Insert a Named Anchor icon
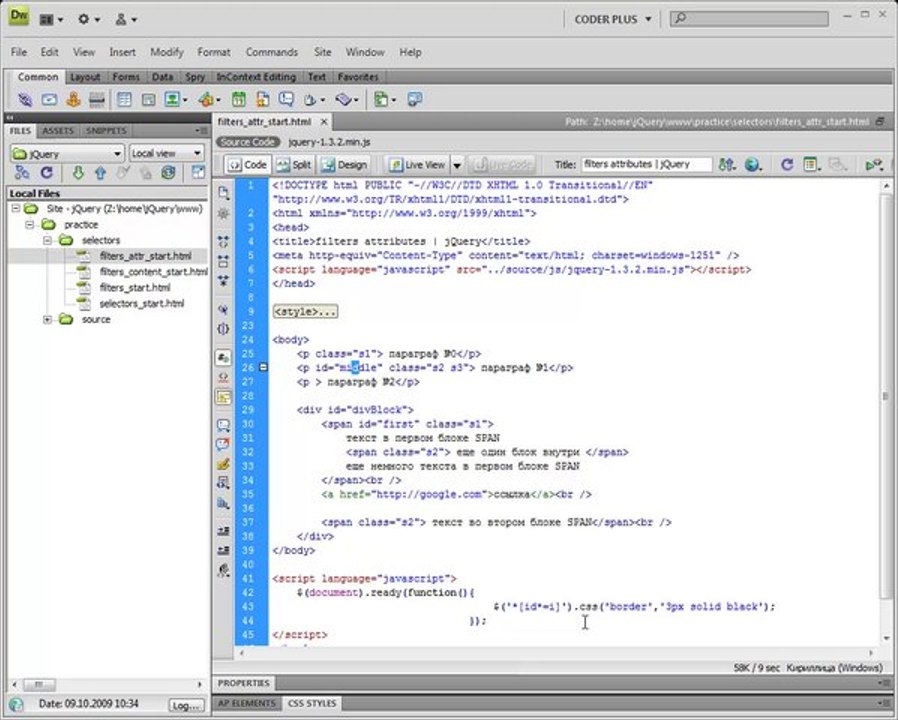This screenshot has height=720, width=898. pyautogui.click(x=73, y=100)
